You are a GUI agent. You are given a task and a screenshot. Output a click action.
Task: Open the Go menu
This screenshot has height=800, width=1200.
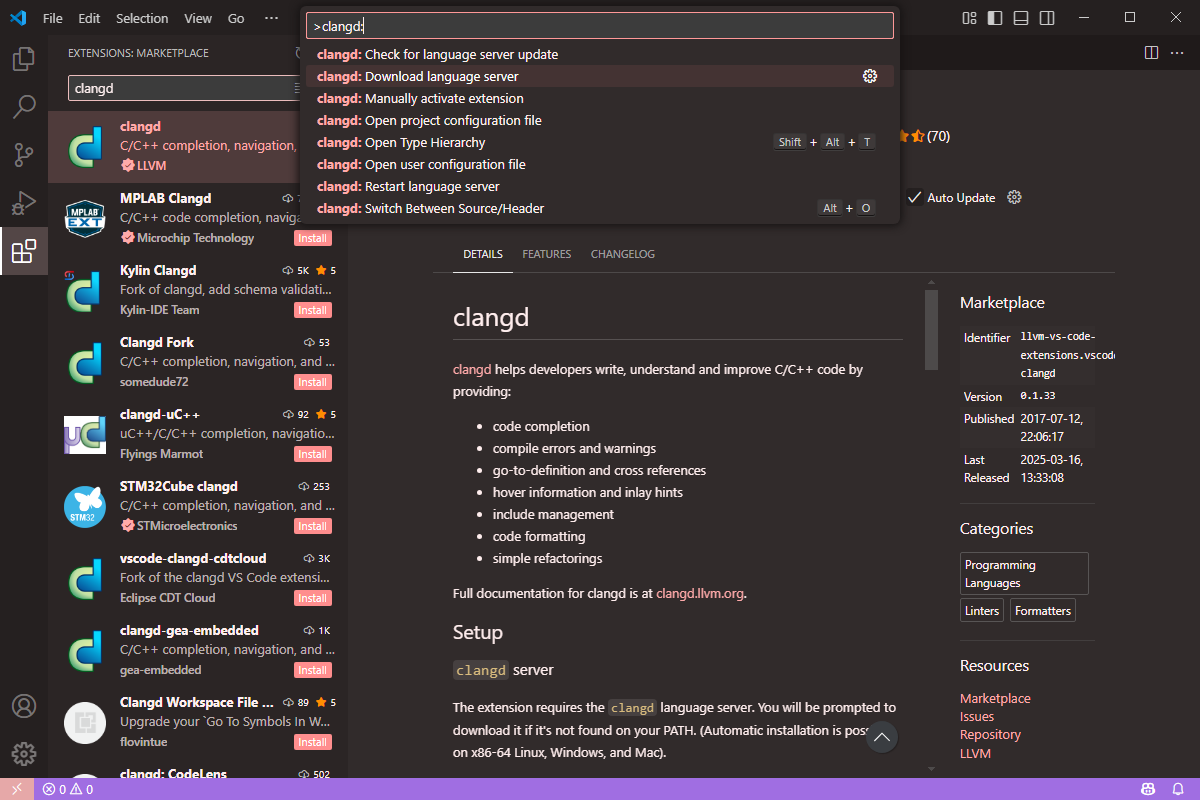click(x=236, y=18)
